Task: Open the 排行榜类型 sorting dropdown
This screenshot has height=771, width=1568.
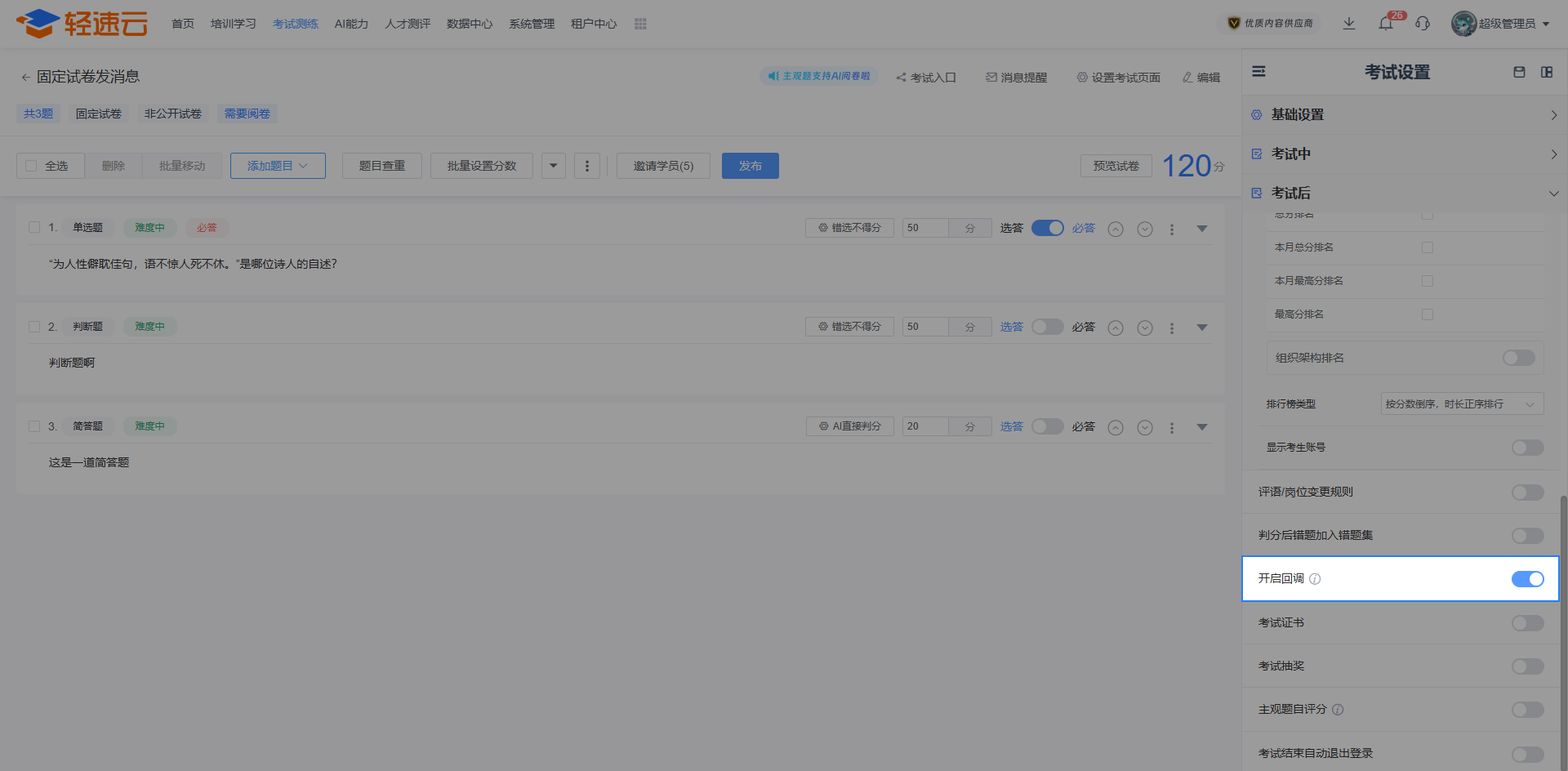Action: tap(1461, 404)
